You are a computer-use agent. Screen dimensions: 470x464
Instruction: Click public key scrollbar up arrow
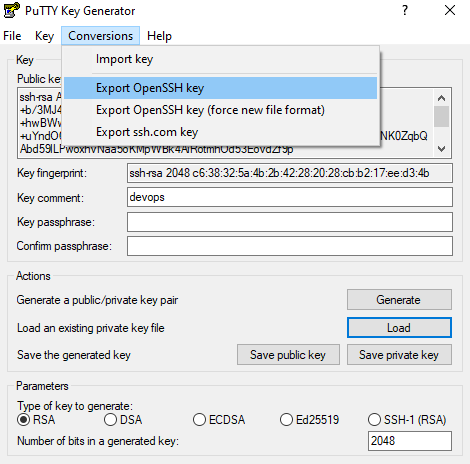point(442,98)
